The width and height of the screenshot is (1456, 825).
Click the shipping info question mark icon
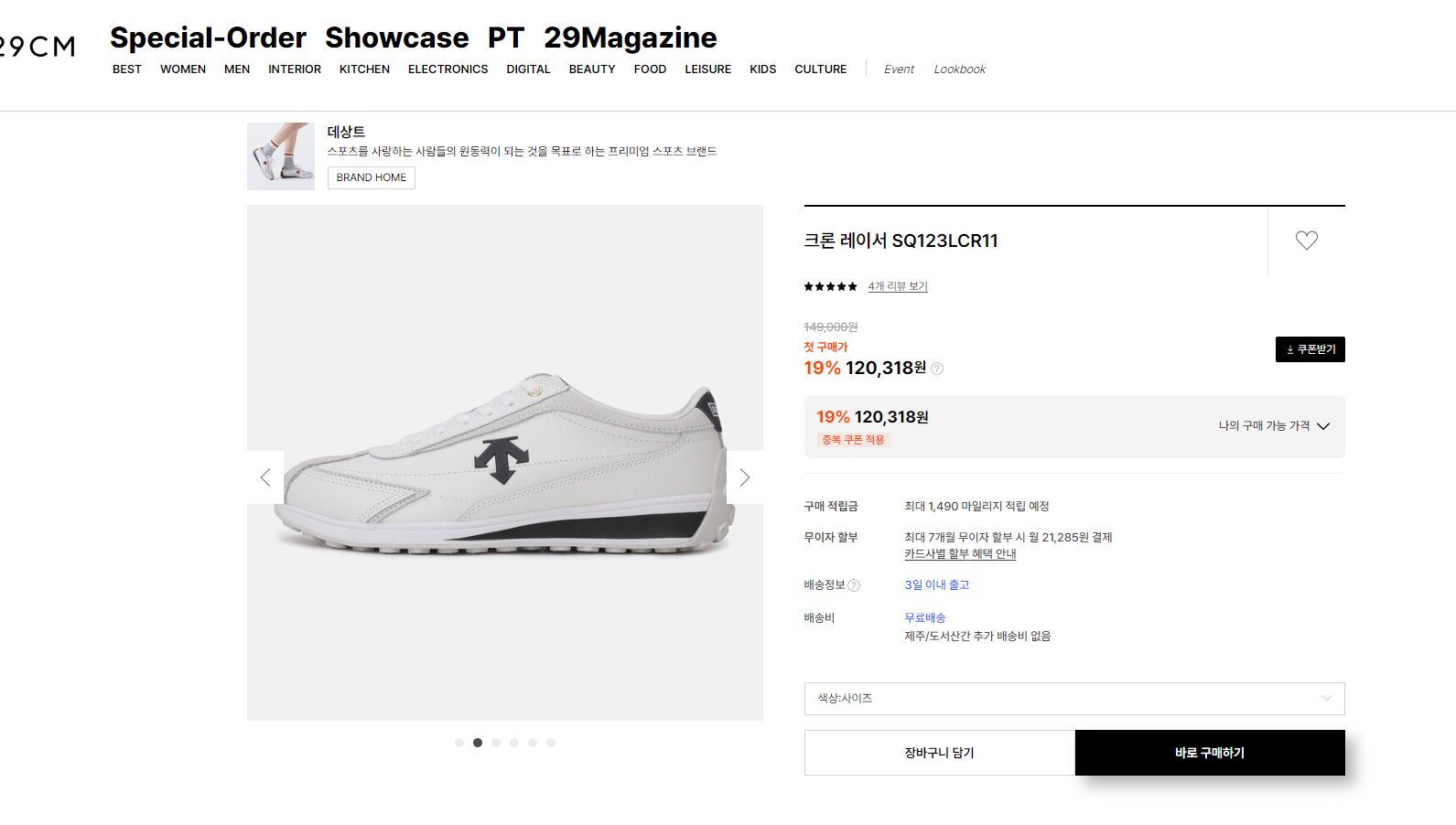pos(854,585)
